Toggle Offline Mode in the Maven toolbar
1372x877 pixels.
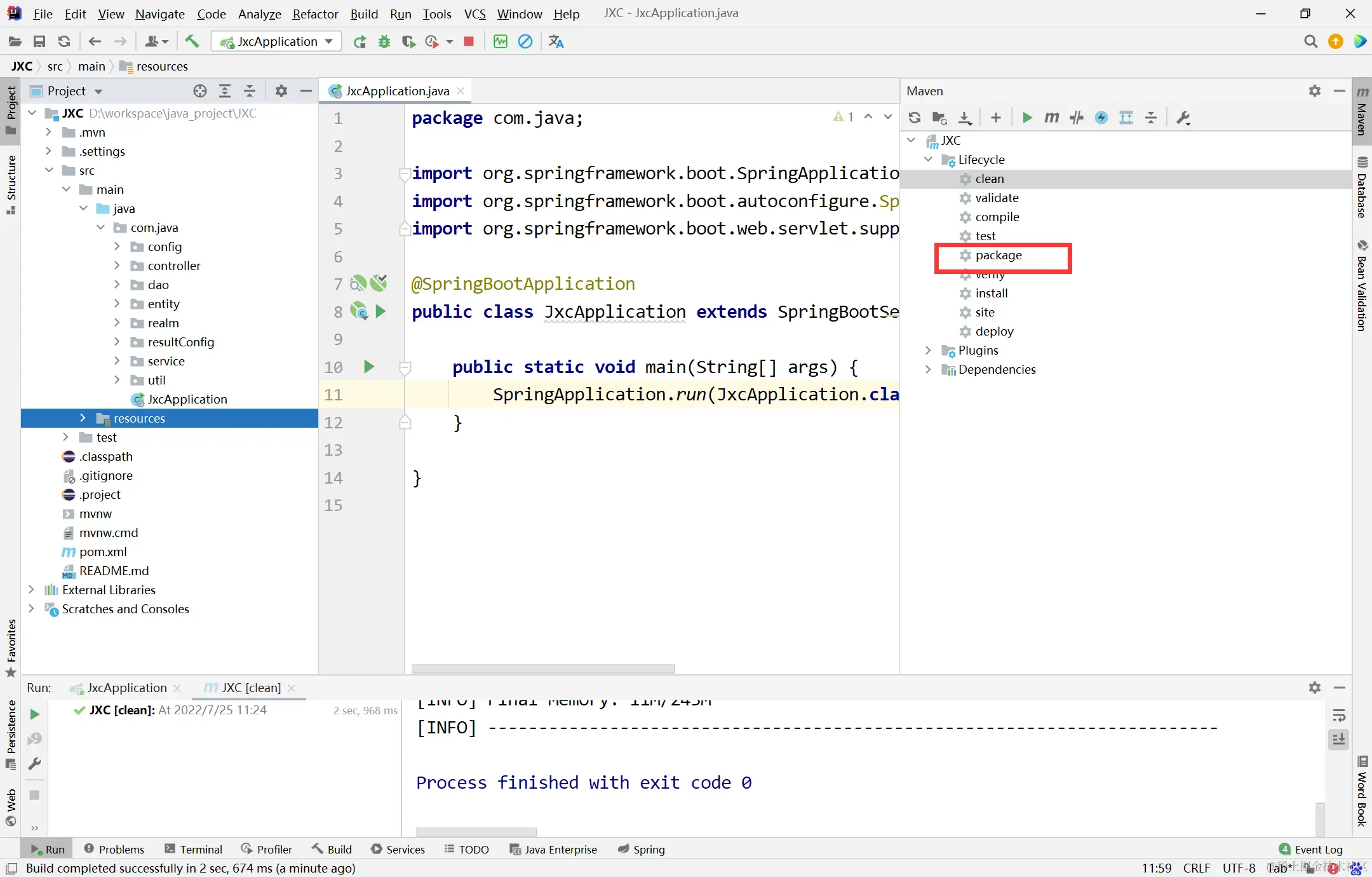[1076, 118]
